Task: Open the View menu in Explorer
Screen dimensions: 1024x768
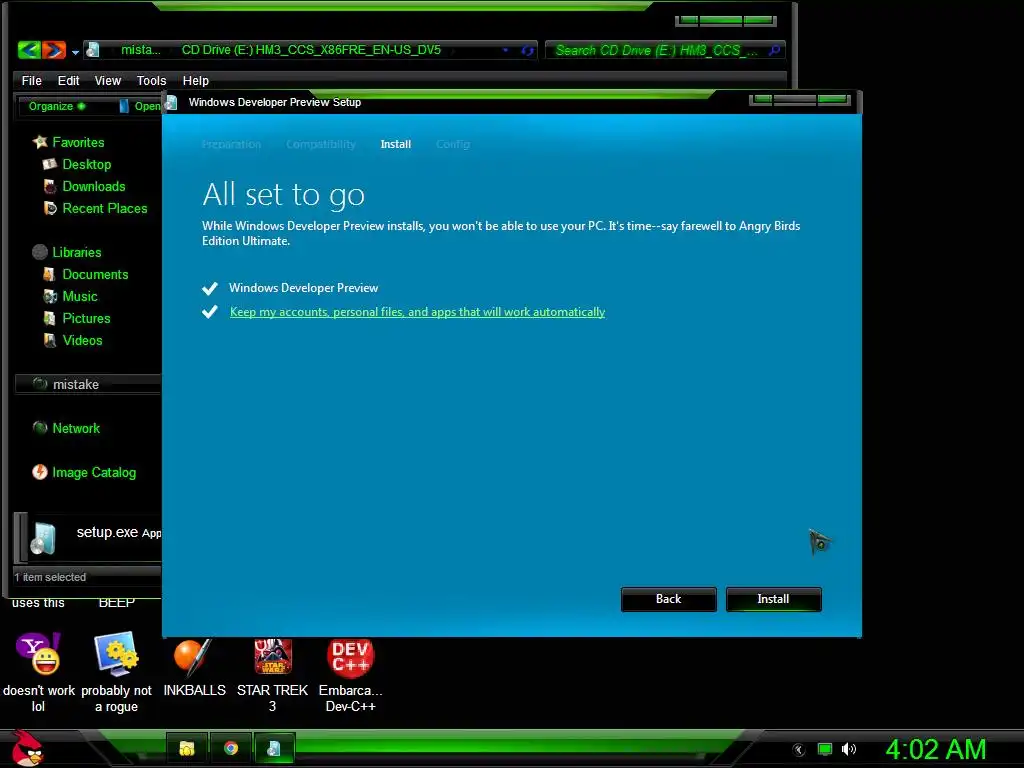Action: click(108, 80)
